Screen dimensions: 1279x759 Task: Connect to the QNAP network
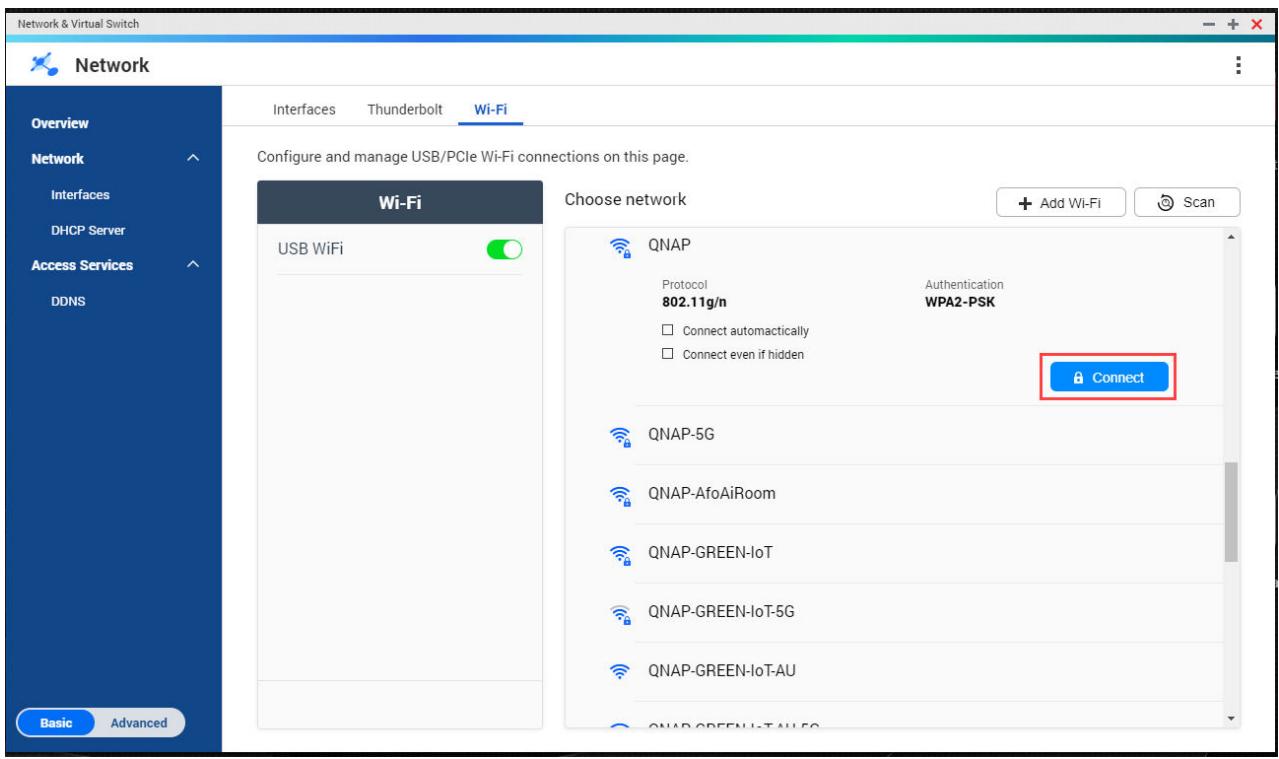tap(1107, 378)
